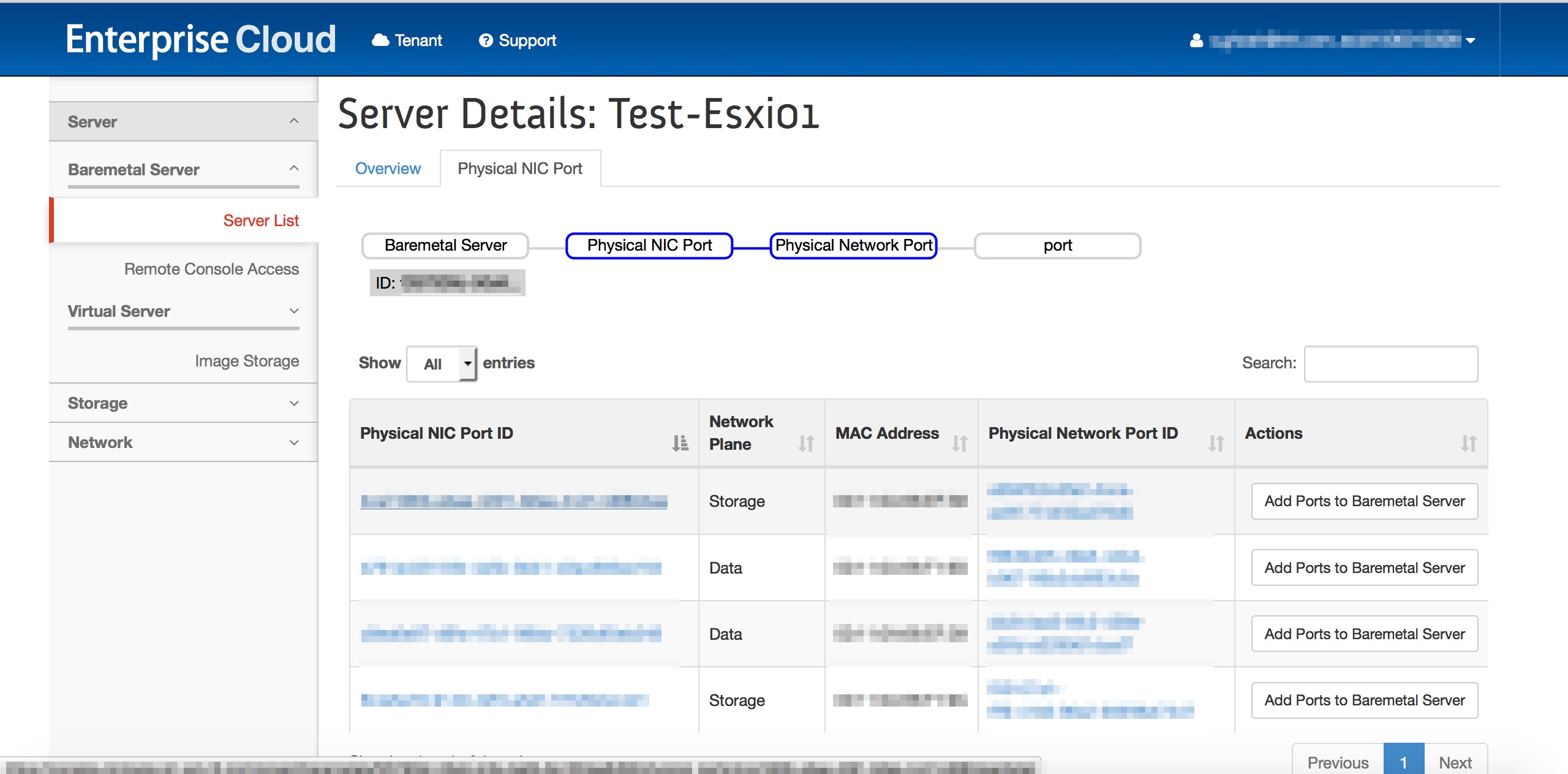Expand the Storage sidebar section
This screenshot has width=1568, height=774.
294,403
